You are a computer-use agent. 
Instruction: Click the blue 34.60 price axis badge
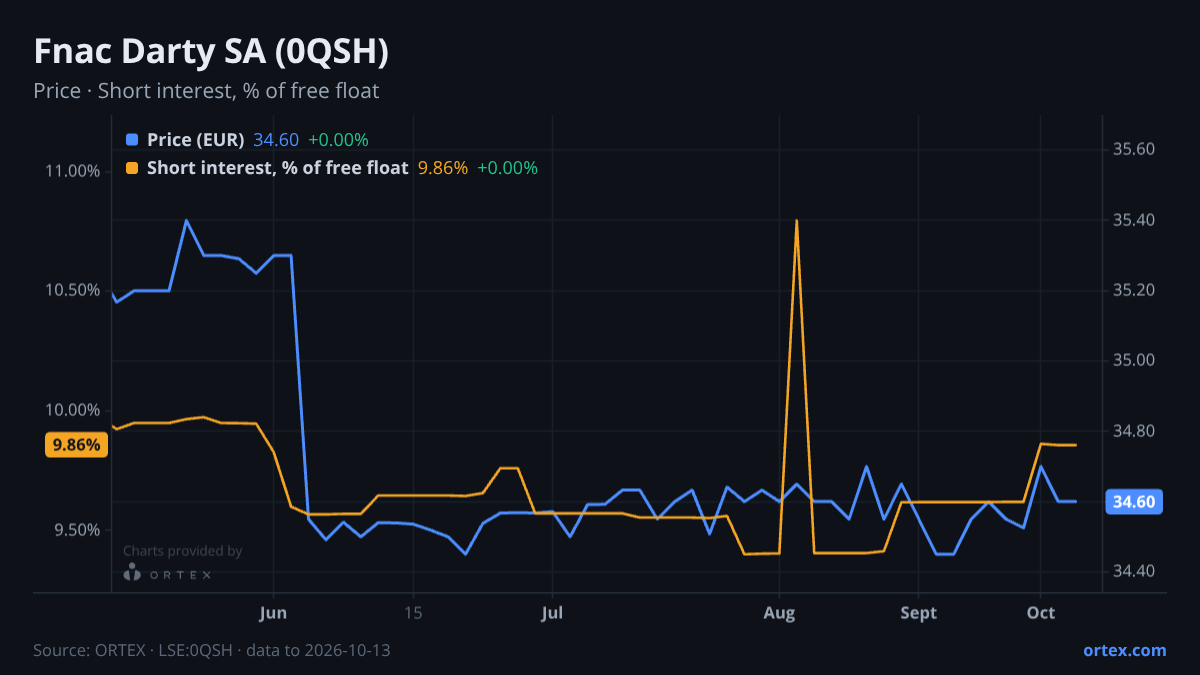pyautogui.click(x=1134, y=502)
